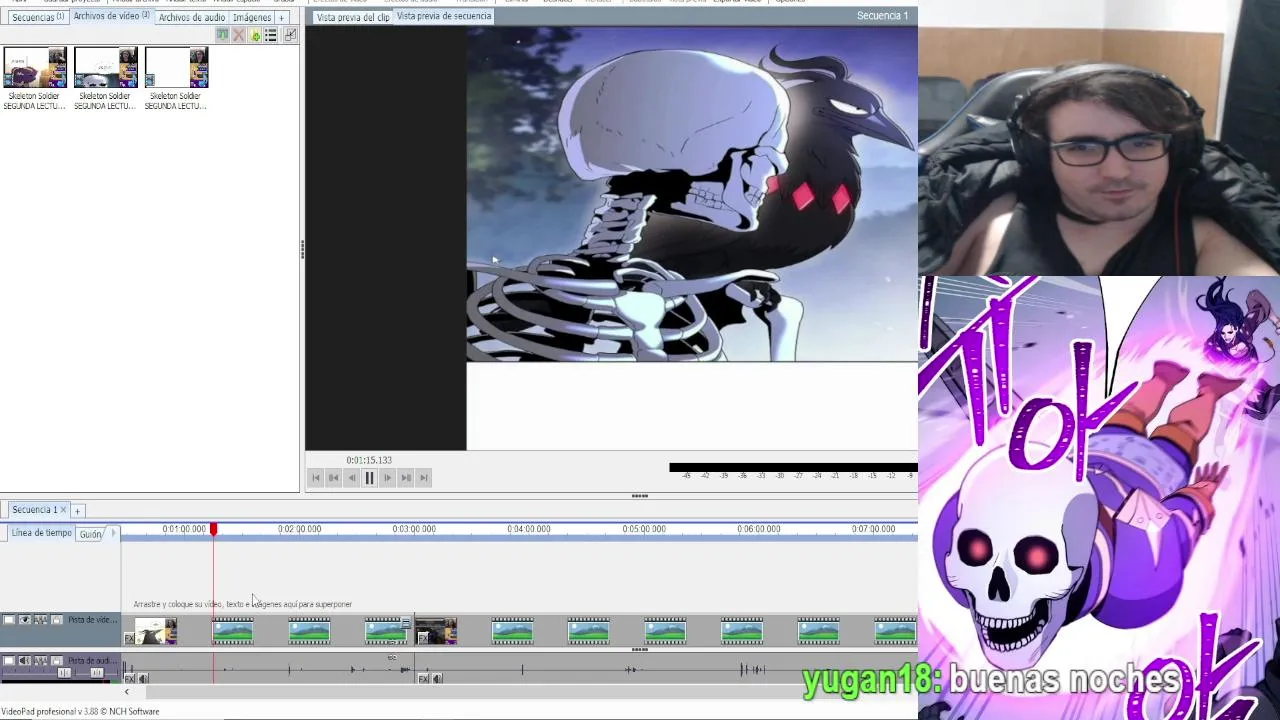Step back one frame button
Viewport: 1280px width, 720px height.
352,478
